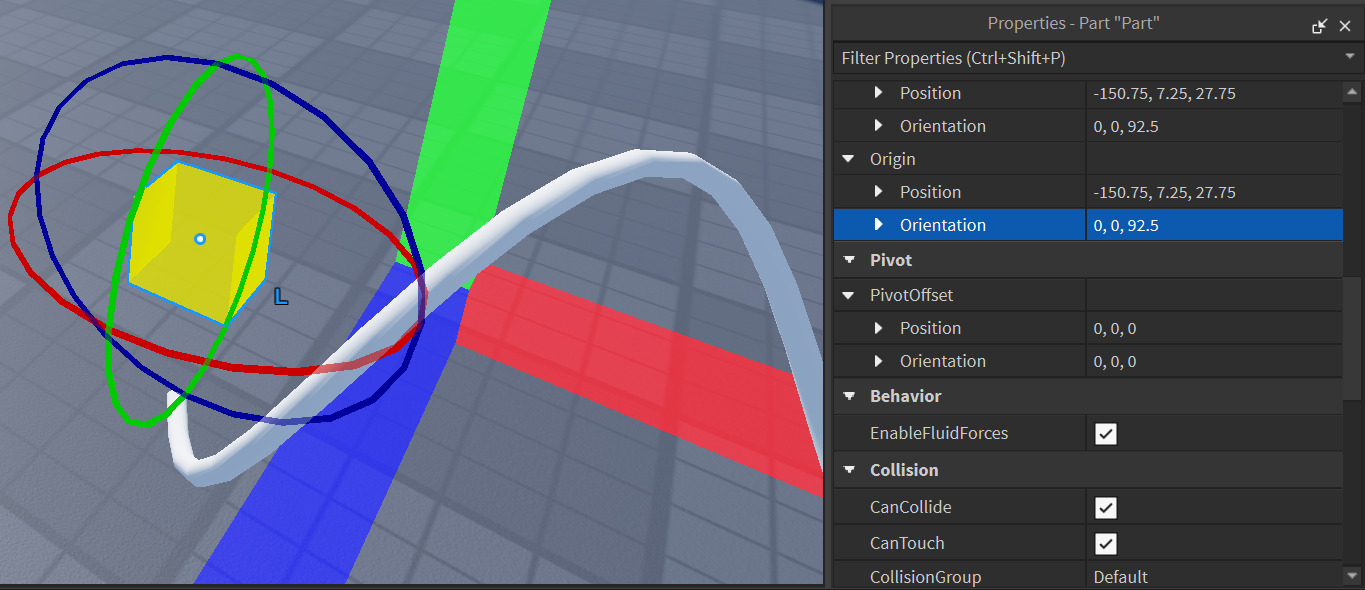Edit the CollisionGroup value Default
The image size is (1365, 590).
pos(1214,577)
